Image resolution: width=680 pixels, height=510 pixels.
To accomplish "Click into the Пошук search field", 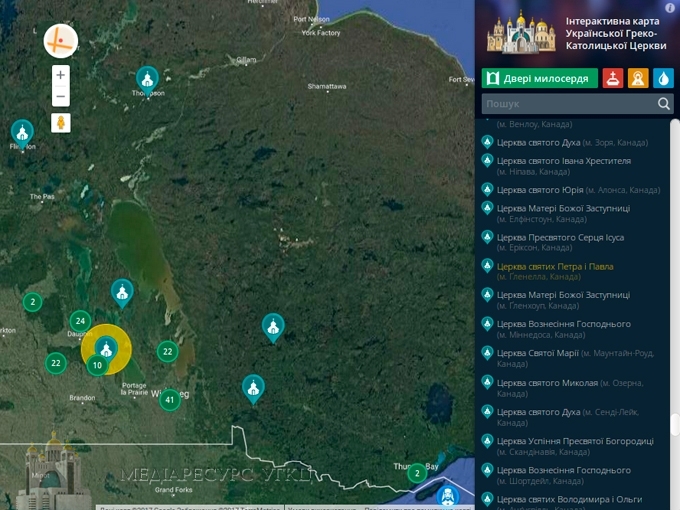I will pyautogui.click(x=569, y=104).
